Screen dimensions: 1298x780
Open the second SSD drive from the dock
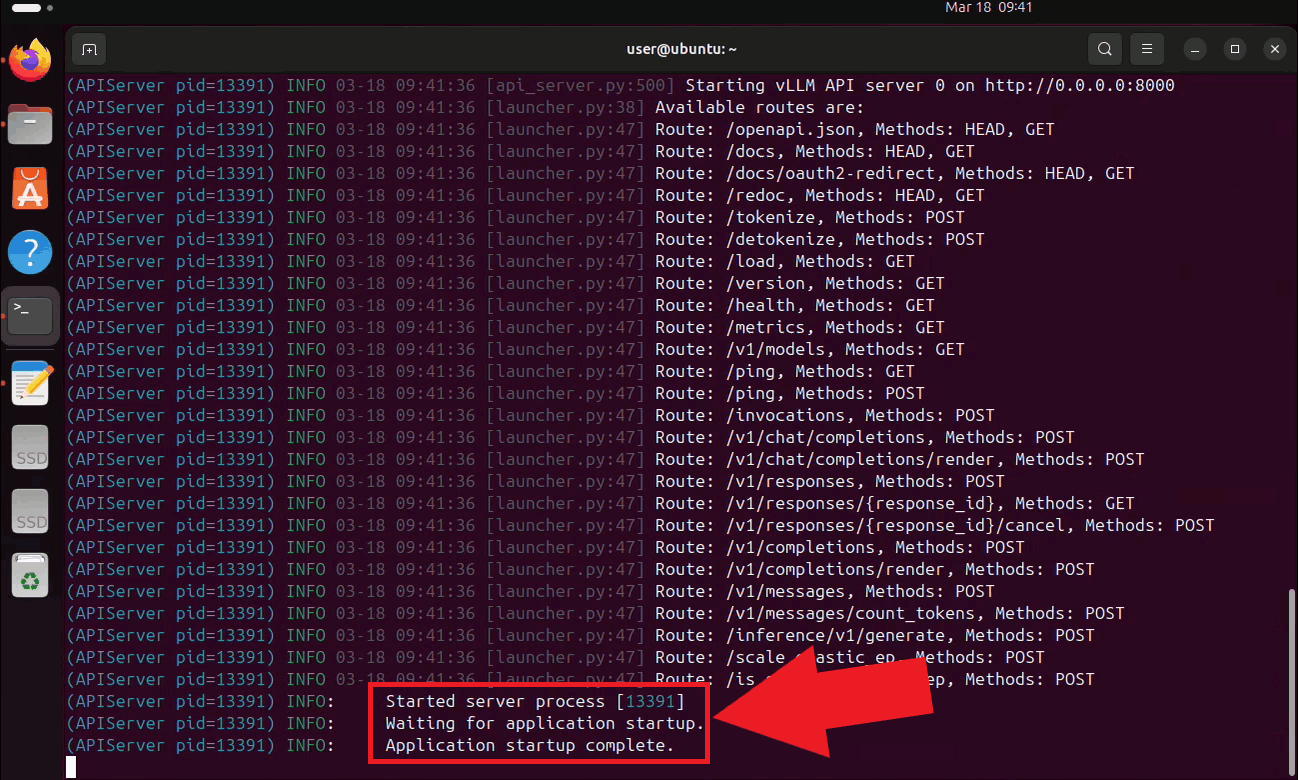tap(29, 511)
